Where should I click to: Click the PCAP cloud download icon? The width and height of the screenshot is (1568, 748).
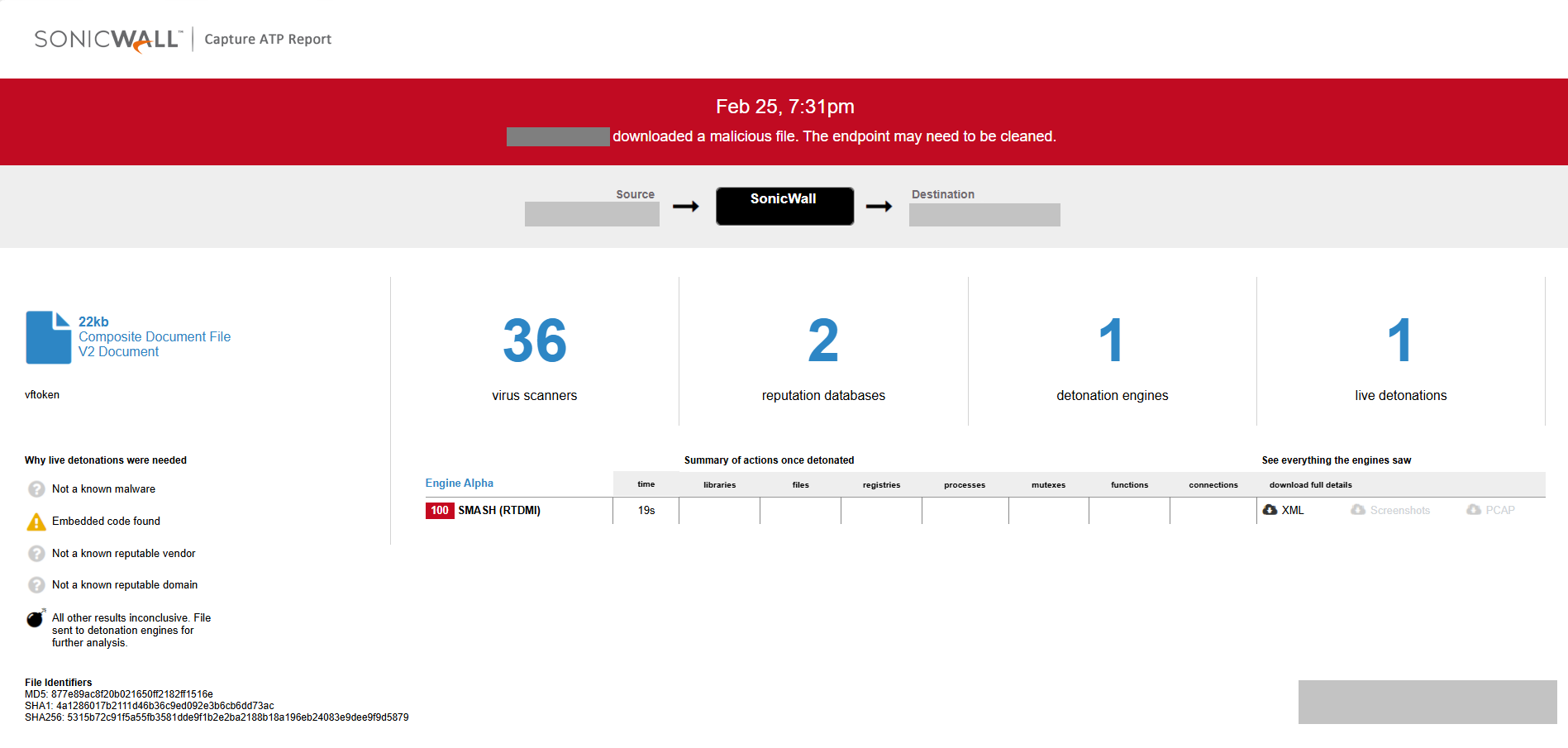[1474, 510]
